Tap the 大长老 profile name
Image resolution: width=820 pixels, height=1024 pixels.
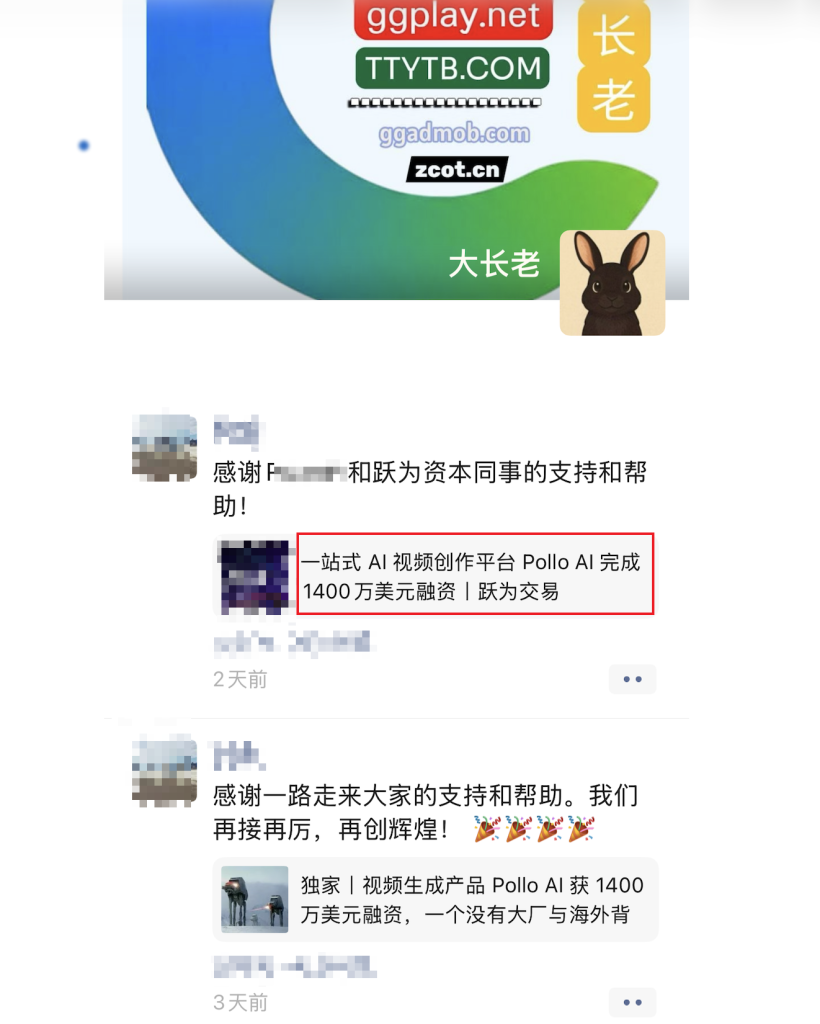[494, 264]
